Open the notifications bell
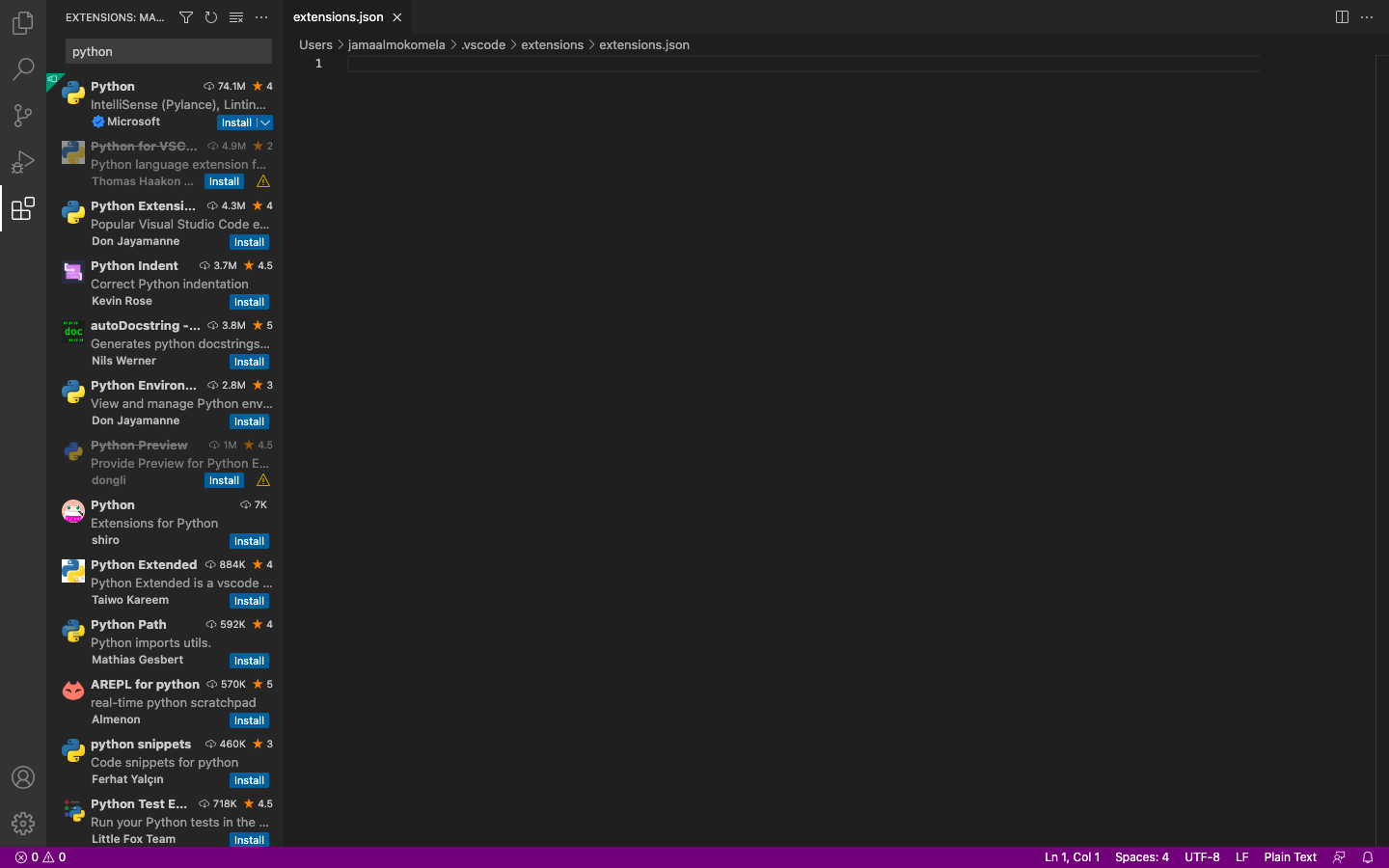This screenshot has width=1389, height=868. click(1368, 856)
